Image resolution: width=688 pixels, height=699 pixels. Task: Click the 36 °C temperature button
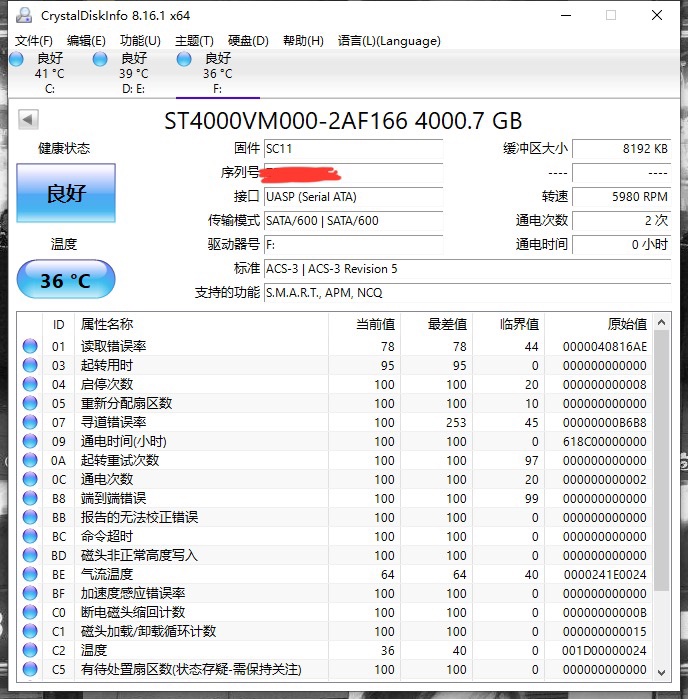(66, 280)
